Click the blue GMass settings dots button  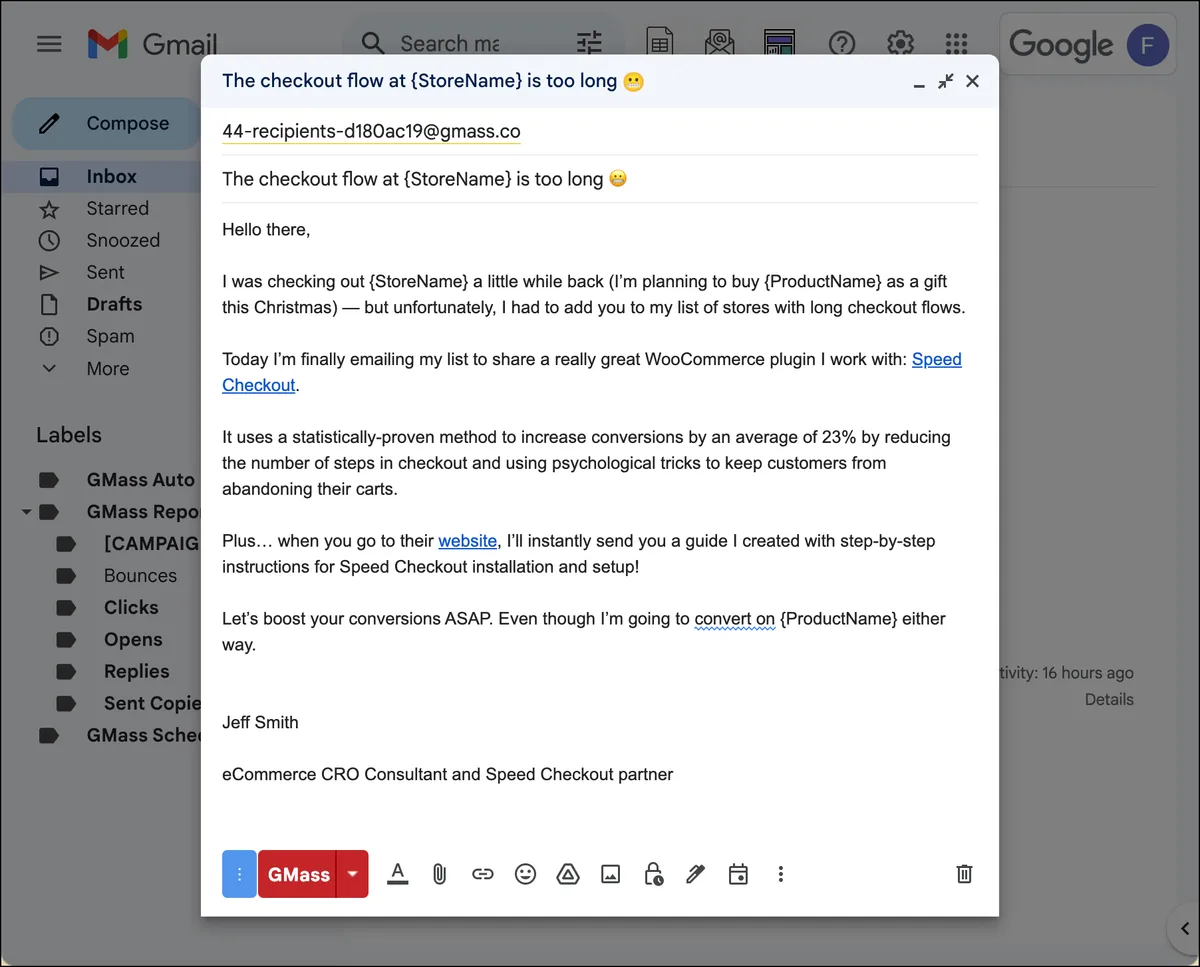239,874
